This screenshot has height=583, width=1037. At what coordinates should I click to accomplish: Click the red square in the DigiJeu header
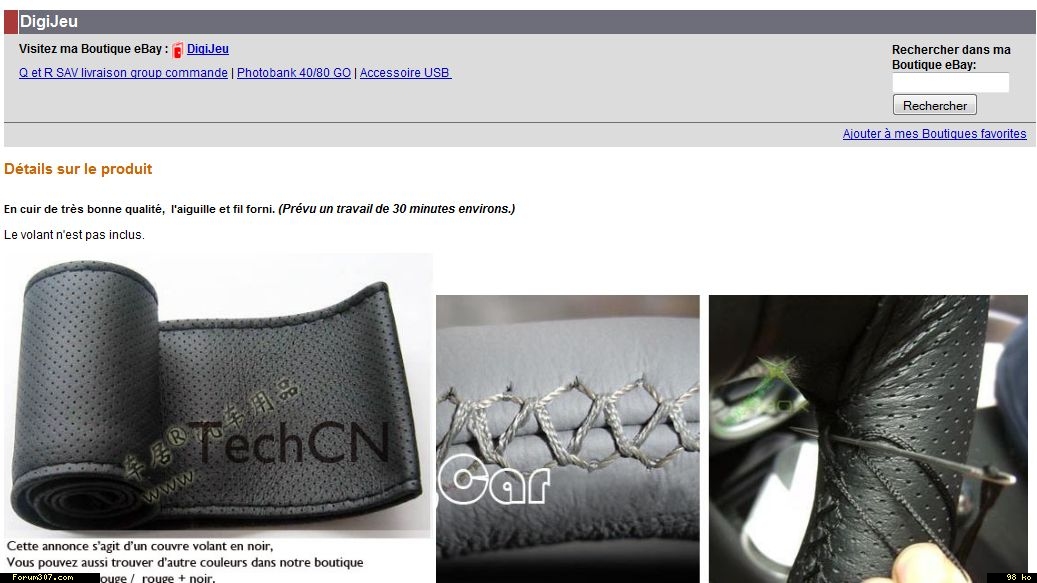11,22
